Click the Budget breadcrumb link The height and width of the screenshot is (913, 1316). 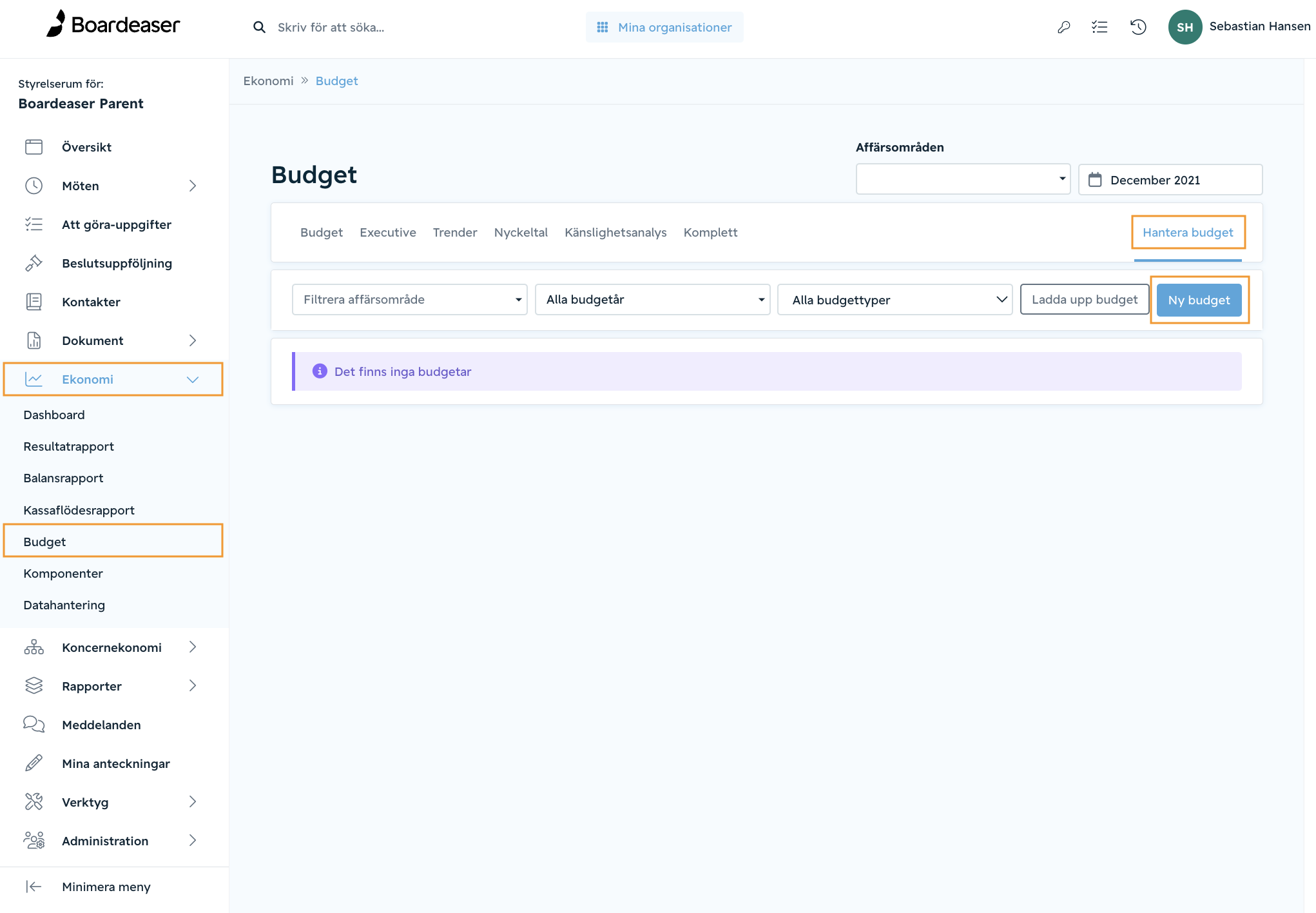point(336,81)
